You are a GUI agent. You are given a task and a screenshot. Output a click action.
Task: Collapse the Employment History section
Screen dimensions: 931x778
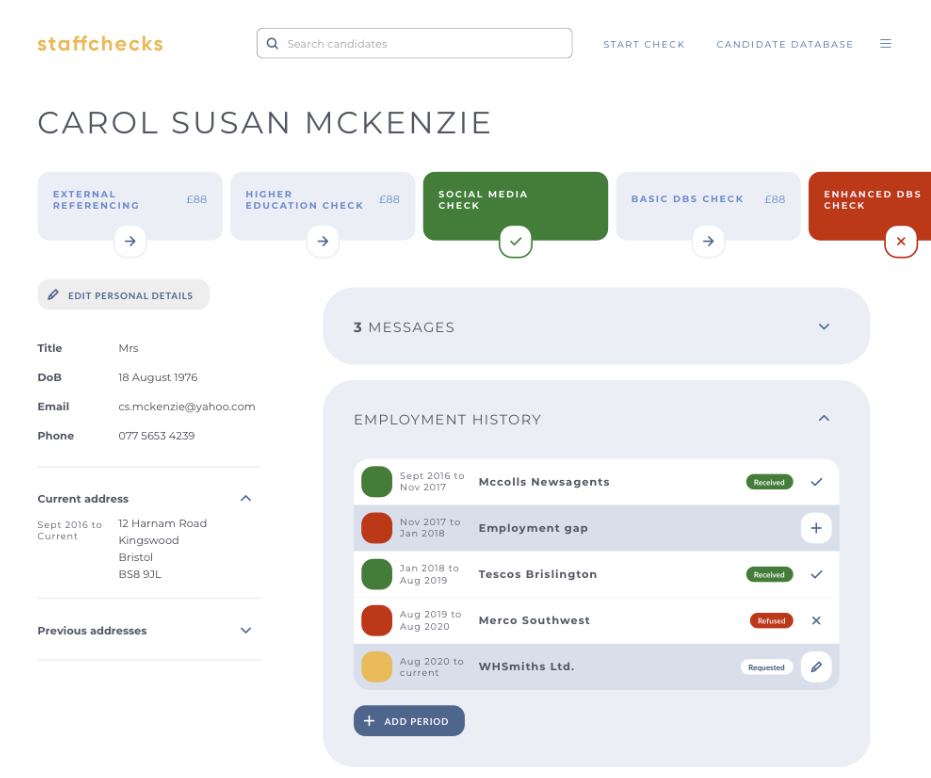tap(824, 419)
